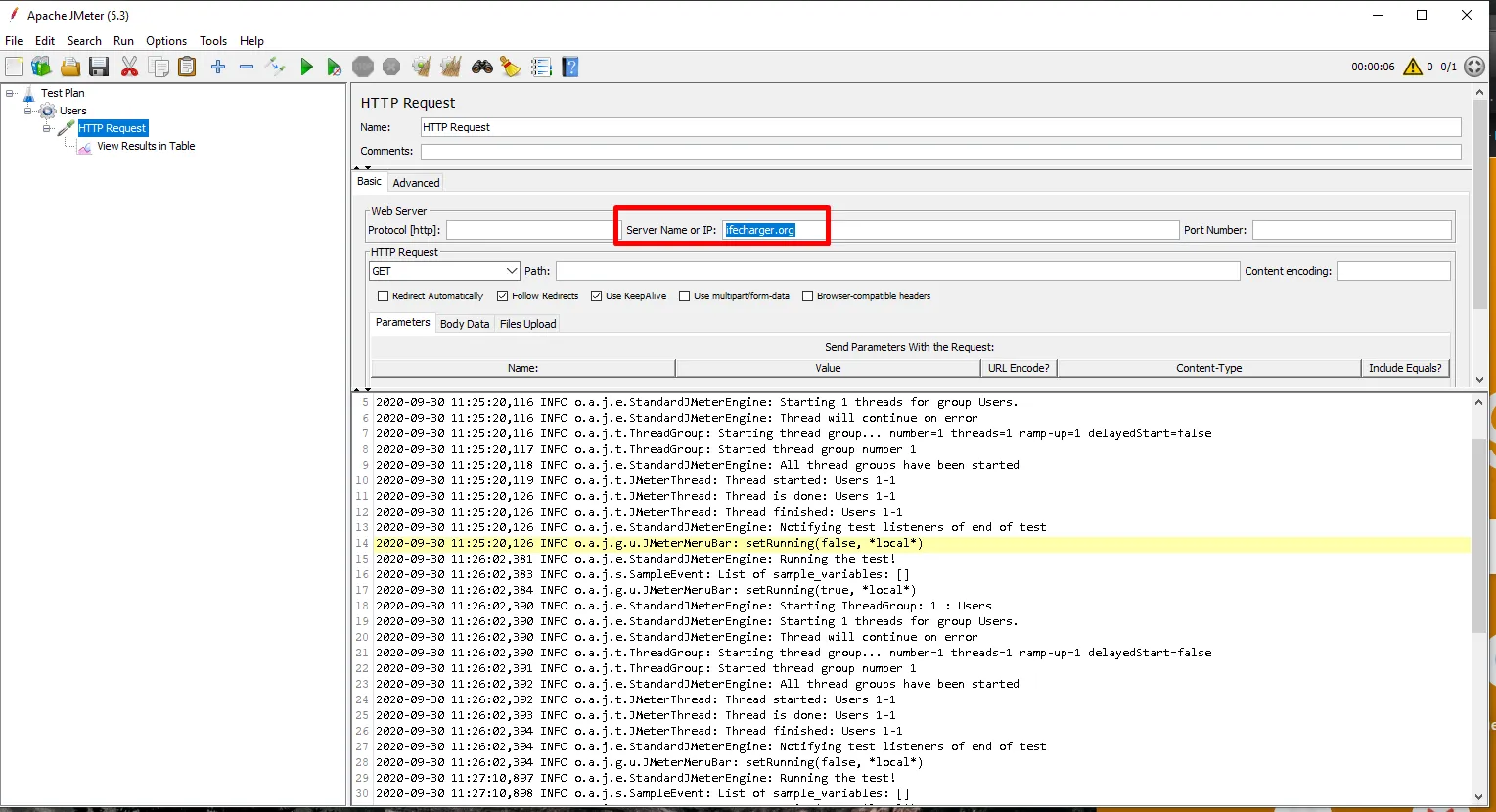This screenshot has width=1496, height=812.
Task: Click the Clear All brooms icon
Action: click(451, 67)
